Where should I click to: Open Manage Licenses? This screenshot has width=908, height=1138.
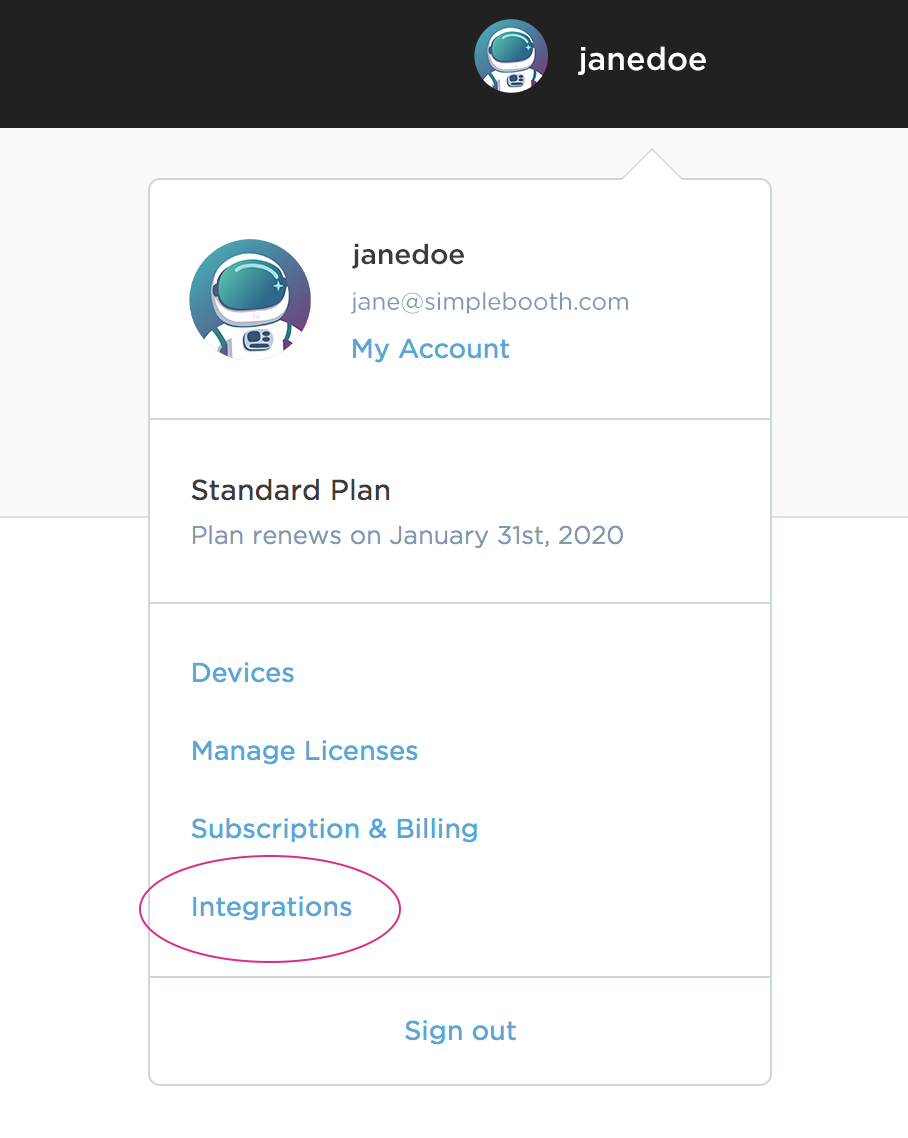tap(304, 751)
